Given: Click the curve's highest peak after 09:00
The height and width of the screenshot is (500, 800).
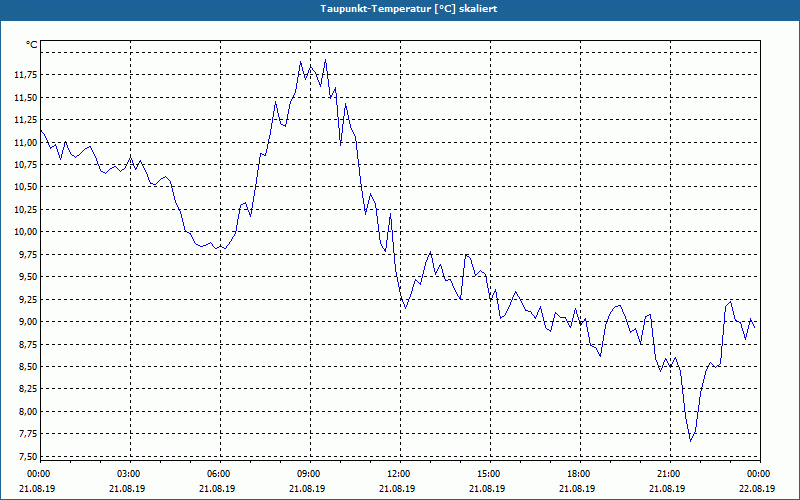Looking at the screenshot, I should point(325,60).
